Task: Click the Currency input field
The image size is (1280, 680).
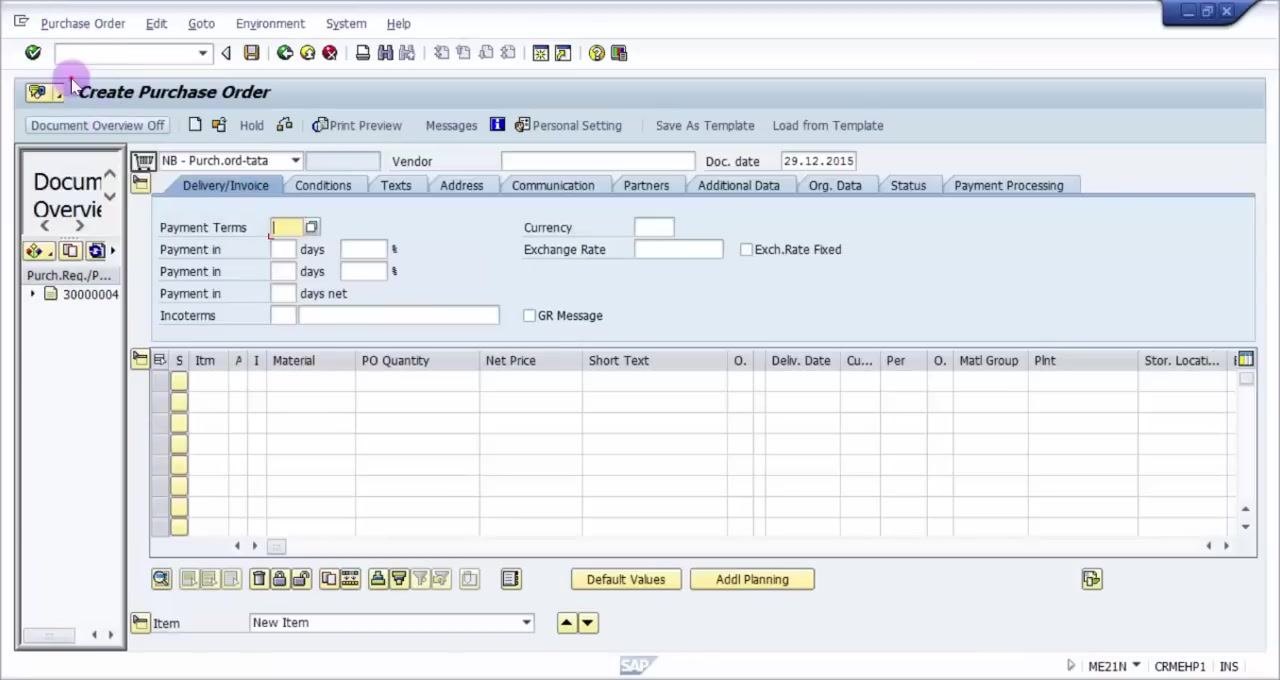Action: pyautogui.click(x=654, y=227)
